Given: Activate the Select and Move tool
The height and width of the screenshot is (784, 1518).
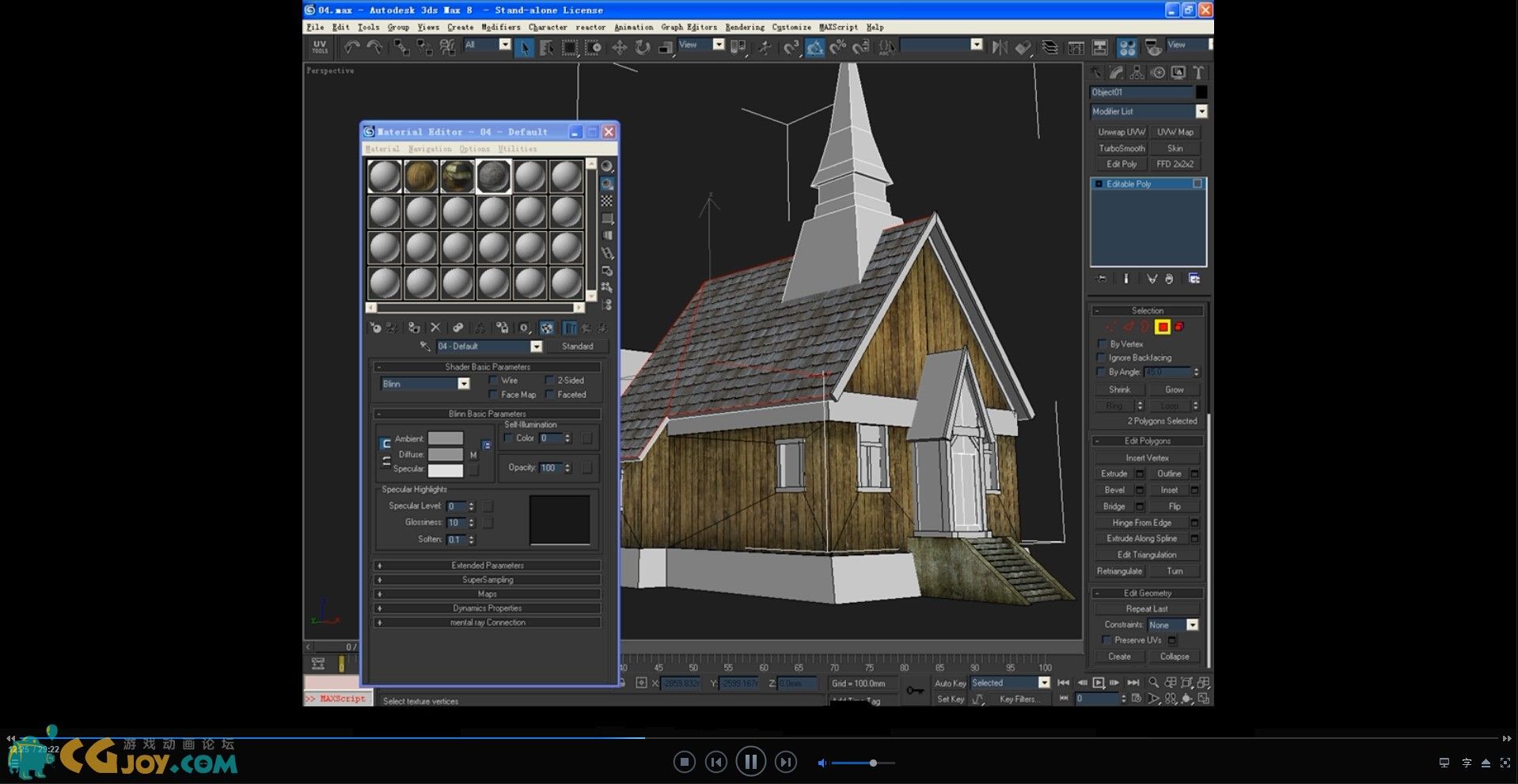Looking at the screenshot, I should tap(620, 47).
